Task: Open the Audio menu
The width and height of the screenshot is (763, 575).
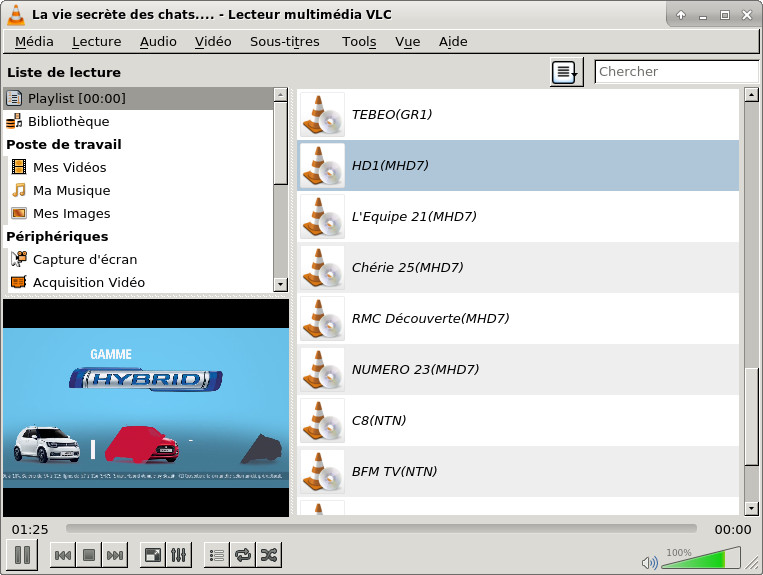Action: click(158, 42)
